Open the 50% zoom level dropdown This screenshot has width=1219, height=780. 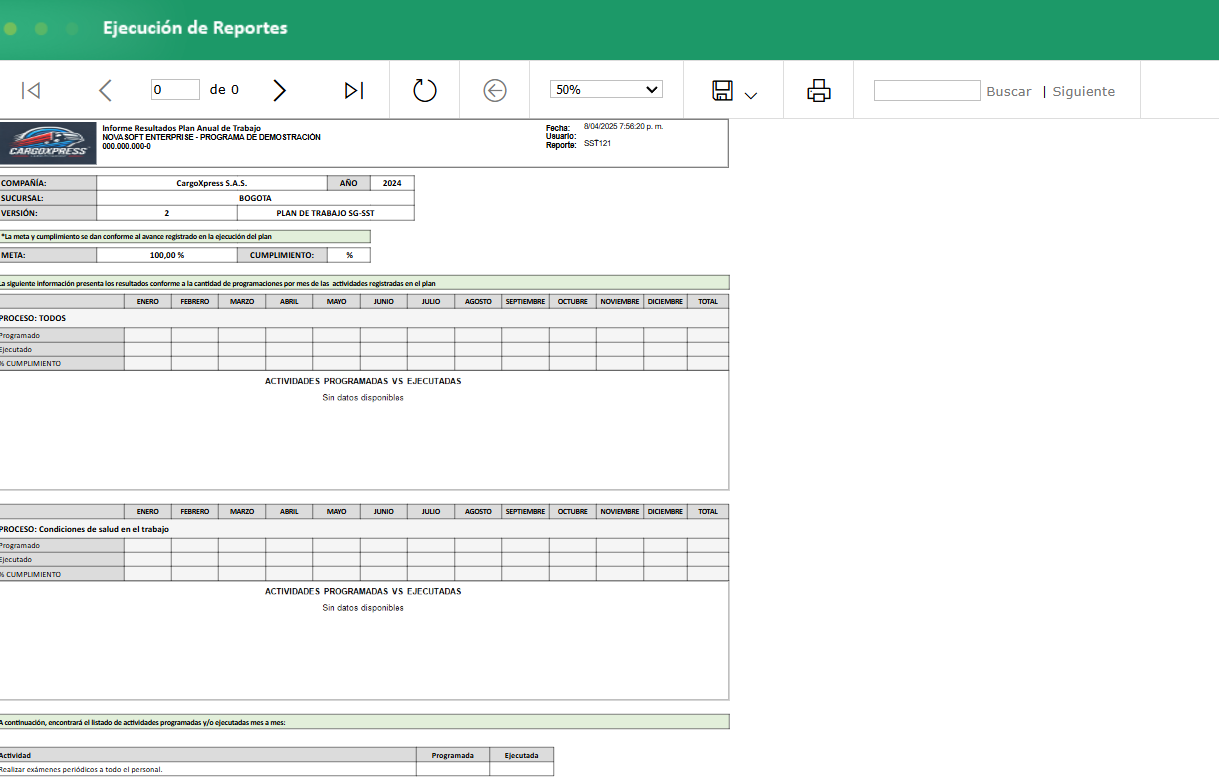tap(606, 89)
